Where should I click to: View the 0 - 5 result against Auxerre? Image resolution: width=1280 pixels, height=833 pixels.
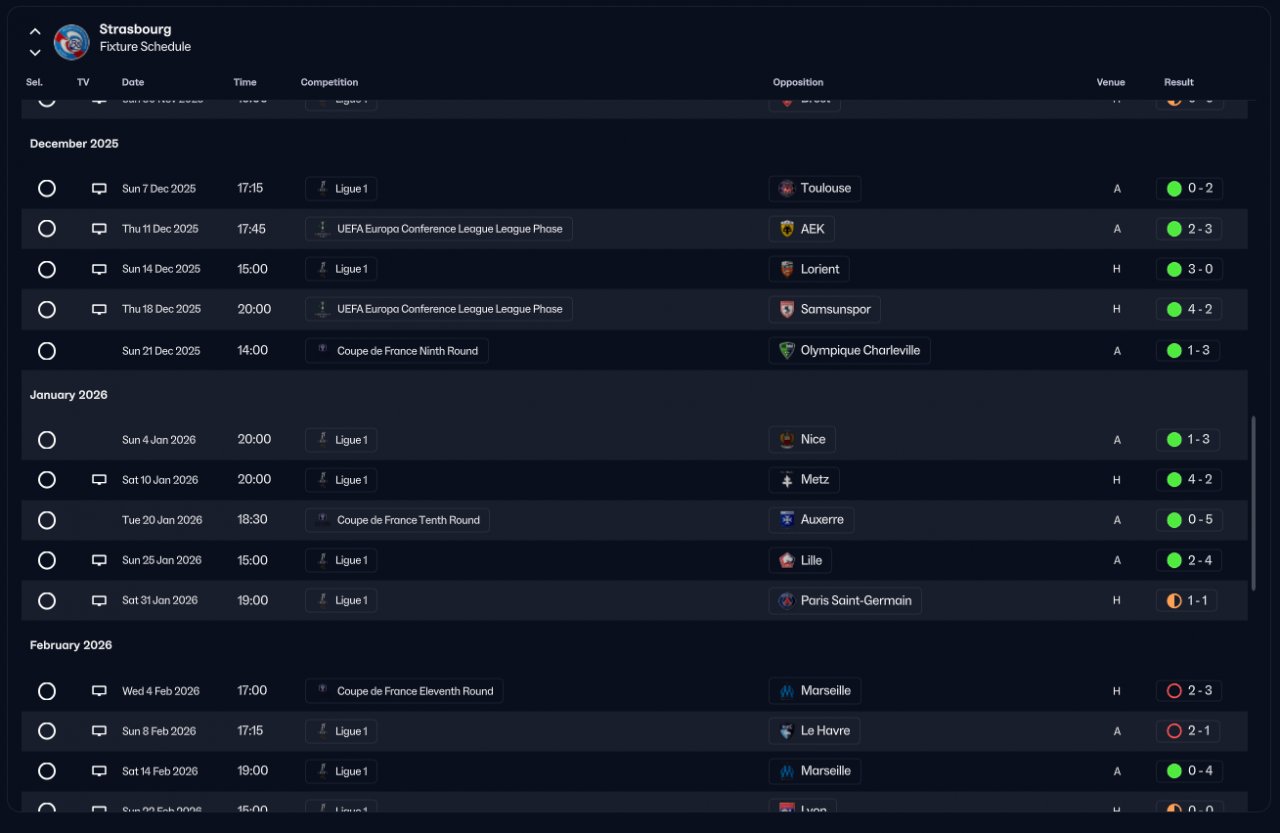1189,520
